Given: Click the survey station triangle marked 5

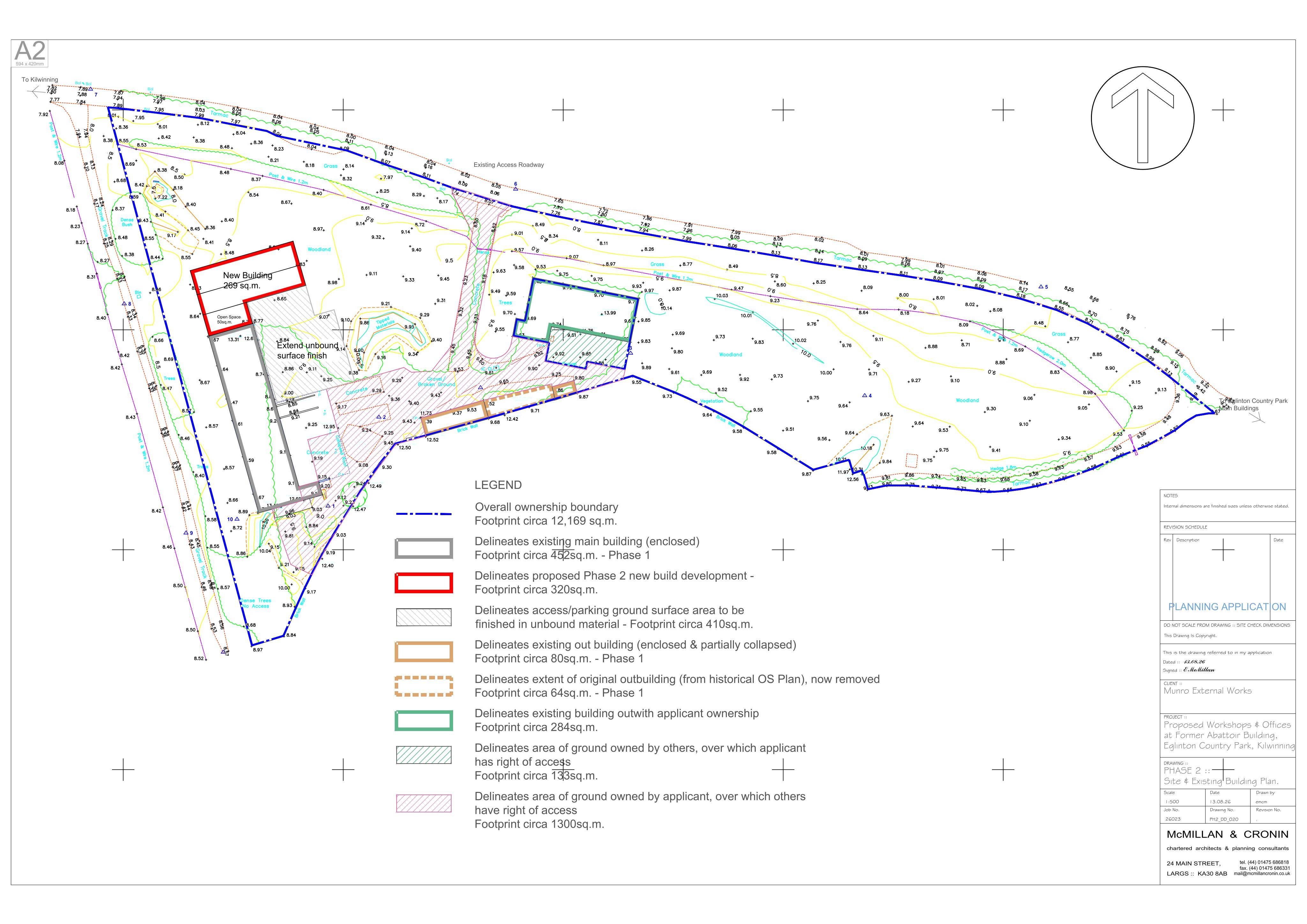Looking at the screenshot, I should pos(1041,287).
